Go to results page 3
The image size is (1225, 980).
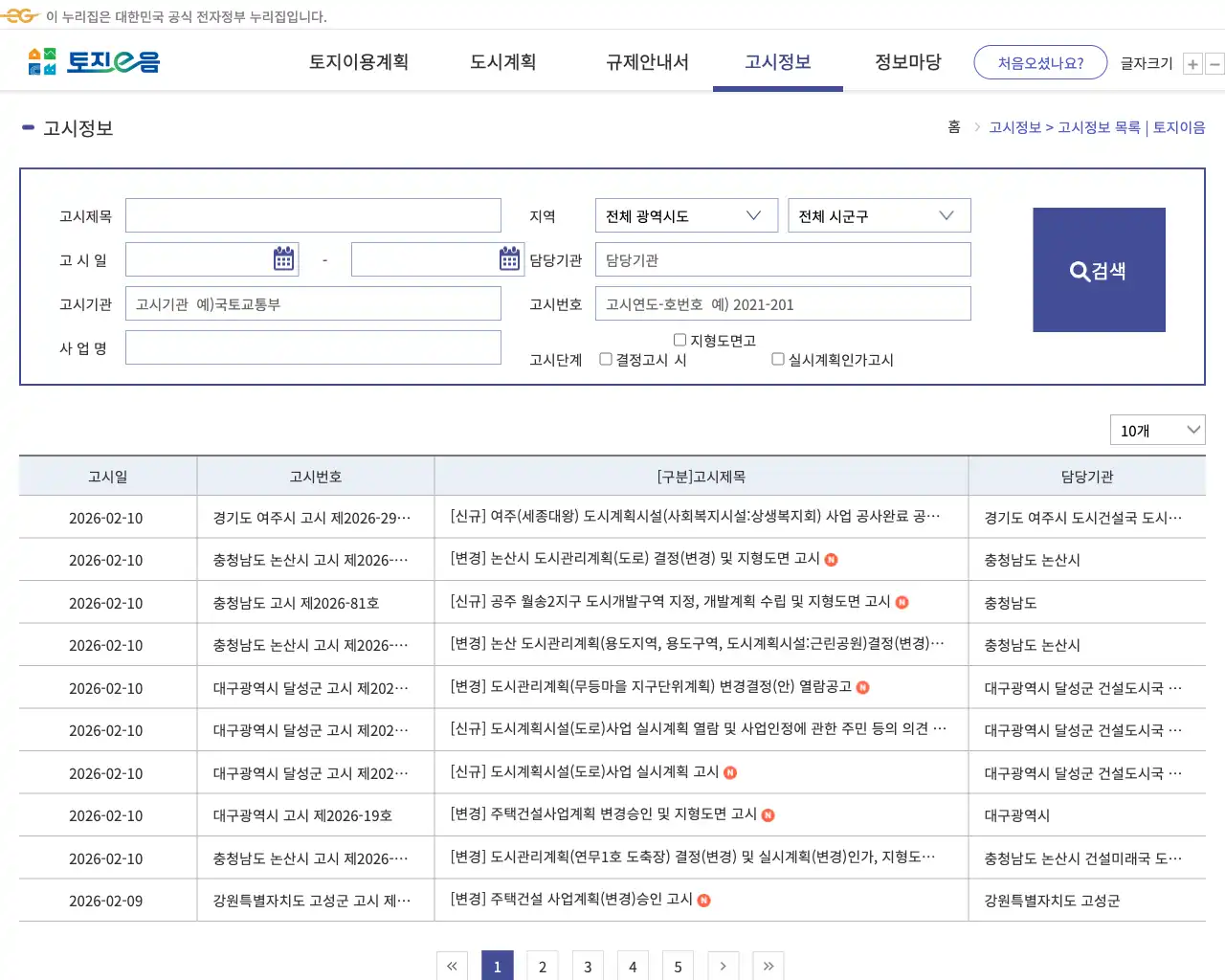click(588, 966)
